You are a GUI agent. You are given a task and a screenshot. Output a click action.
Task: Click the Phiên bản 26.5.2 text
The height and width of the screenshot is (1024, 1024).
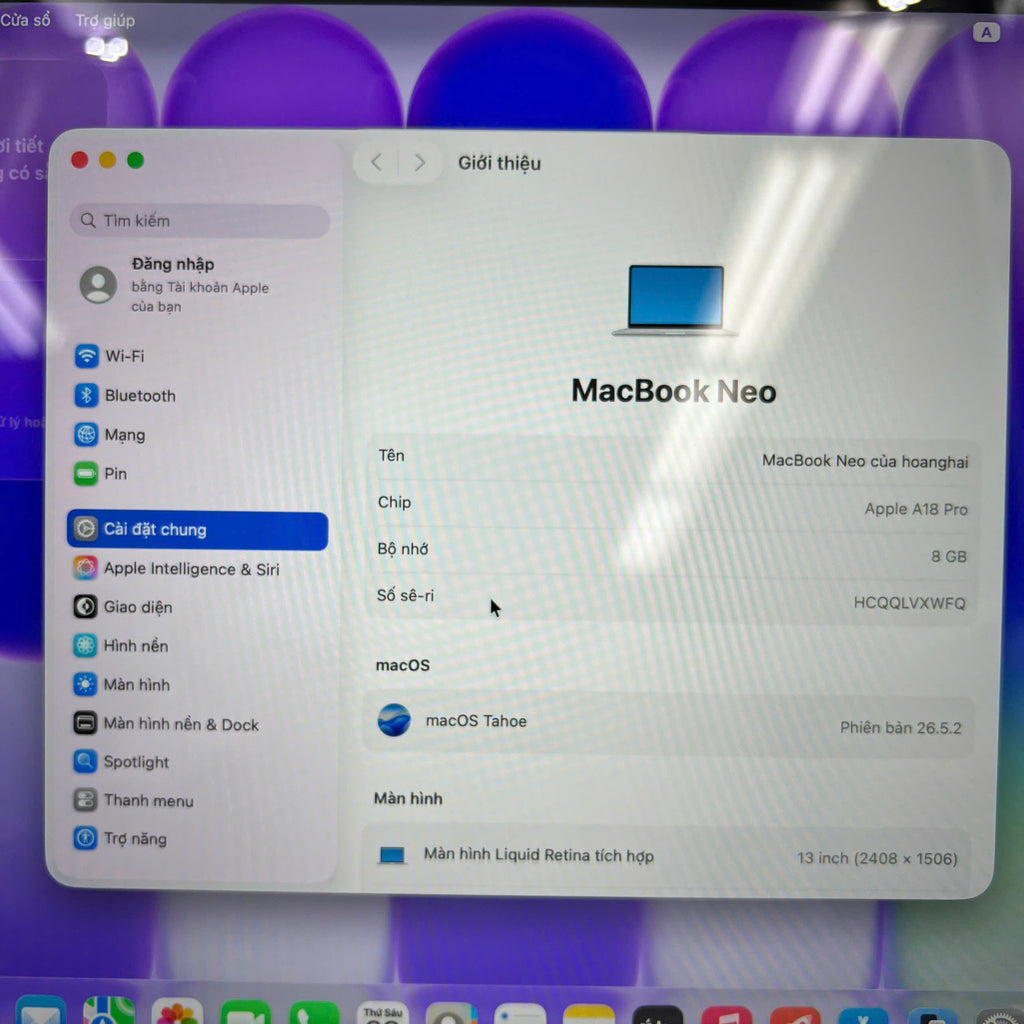[901, 728]
